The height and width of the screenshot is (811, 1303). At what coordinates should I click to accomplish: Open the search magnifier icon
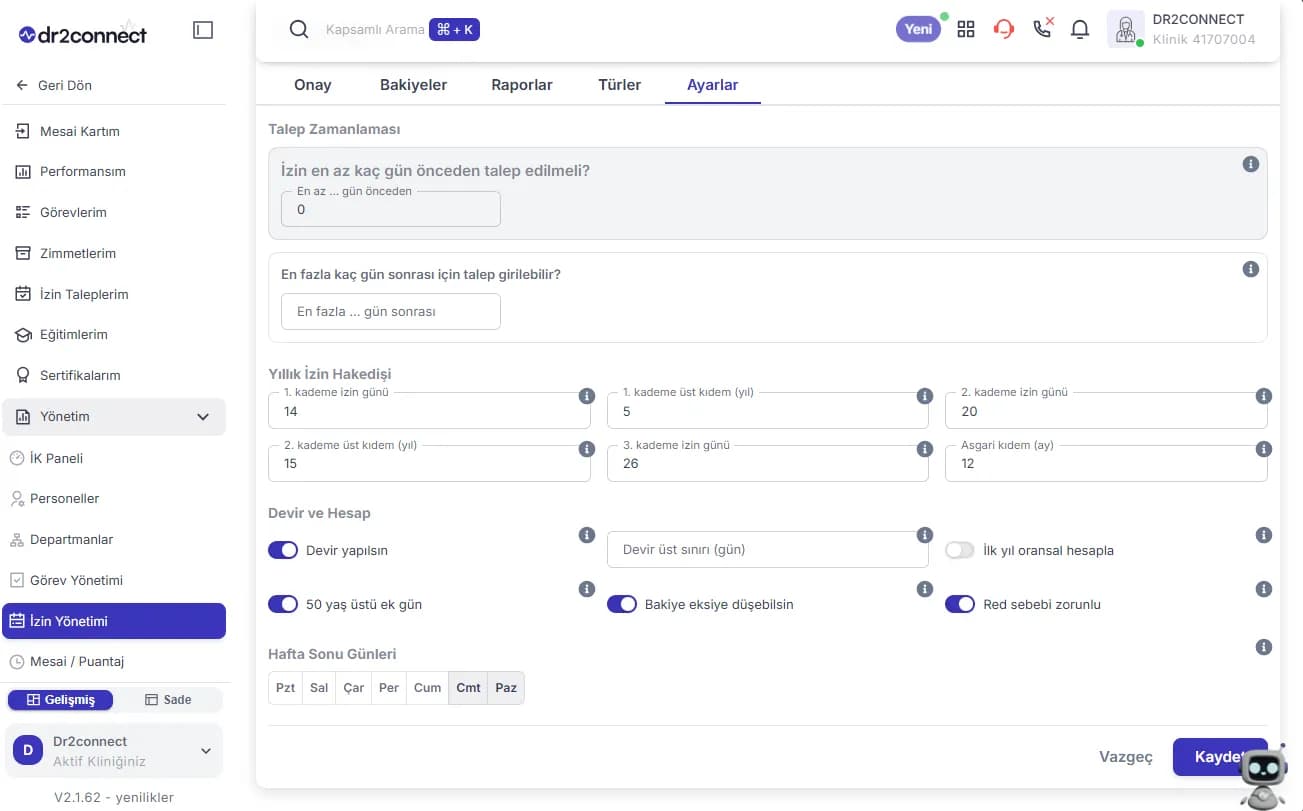[x=298, y=29]
